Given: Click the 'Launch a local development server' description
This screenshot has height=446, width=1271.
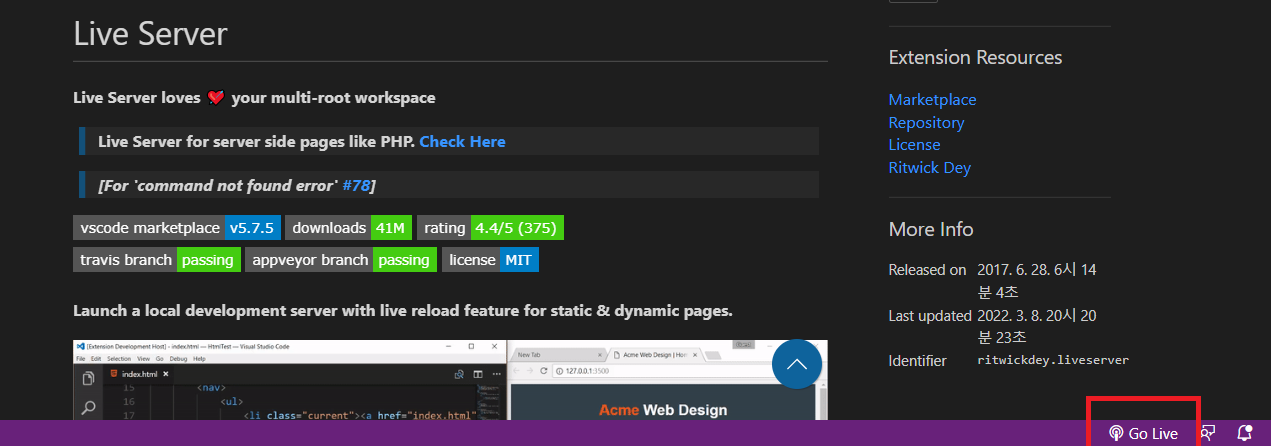Looking at the screenshot, I should (403, 310).
